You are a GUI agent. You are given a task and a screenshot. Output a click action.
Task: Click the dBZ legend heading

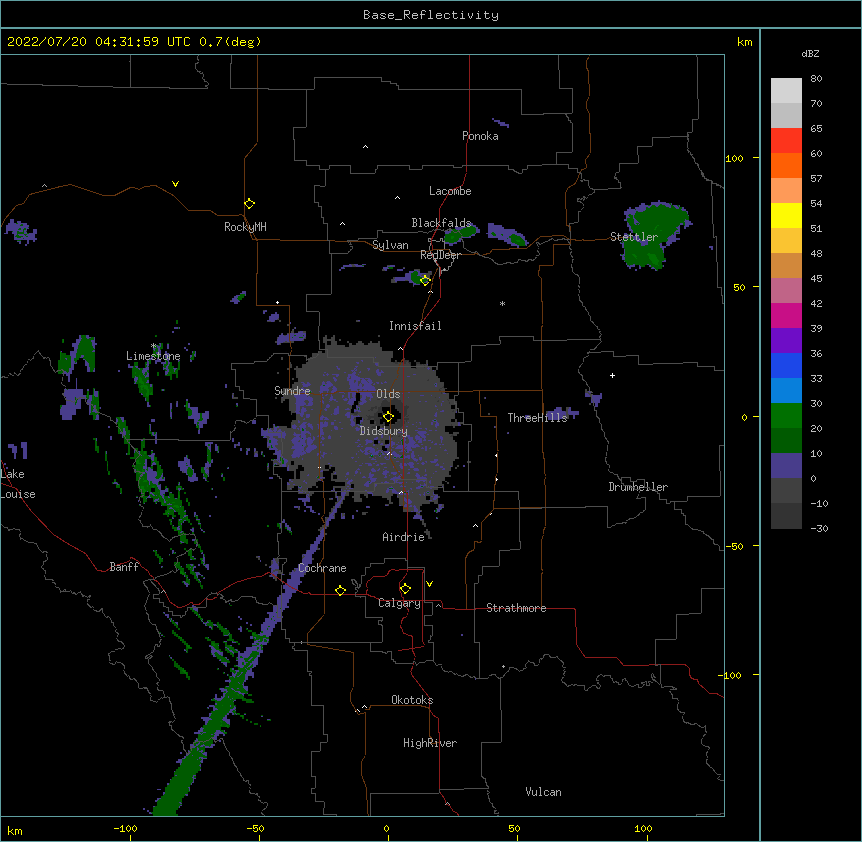coord(810,54)
